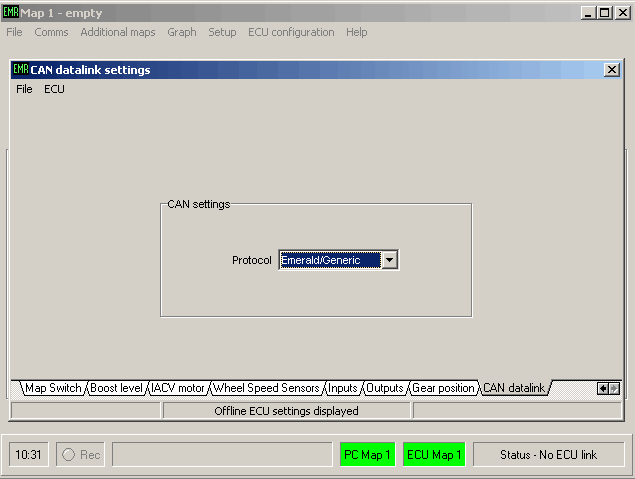Image resolution: width=635 pixels, height=479 pixels.
Task: Select the Gear position tab
Action: click(443, 388)
